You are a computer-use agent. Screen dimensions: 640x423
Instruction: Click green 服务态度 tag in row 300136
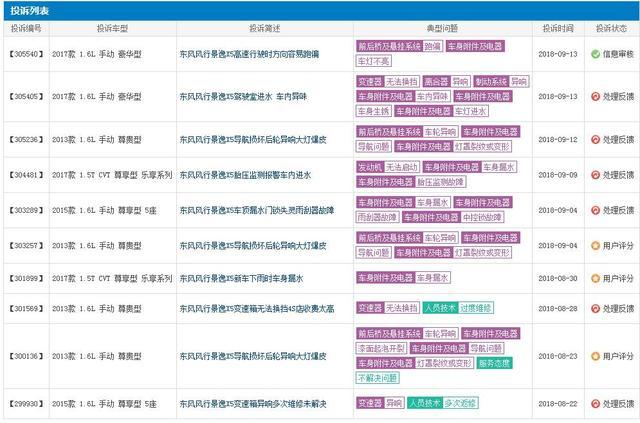(494, 363)
